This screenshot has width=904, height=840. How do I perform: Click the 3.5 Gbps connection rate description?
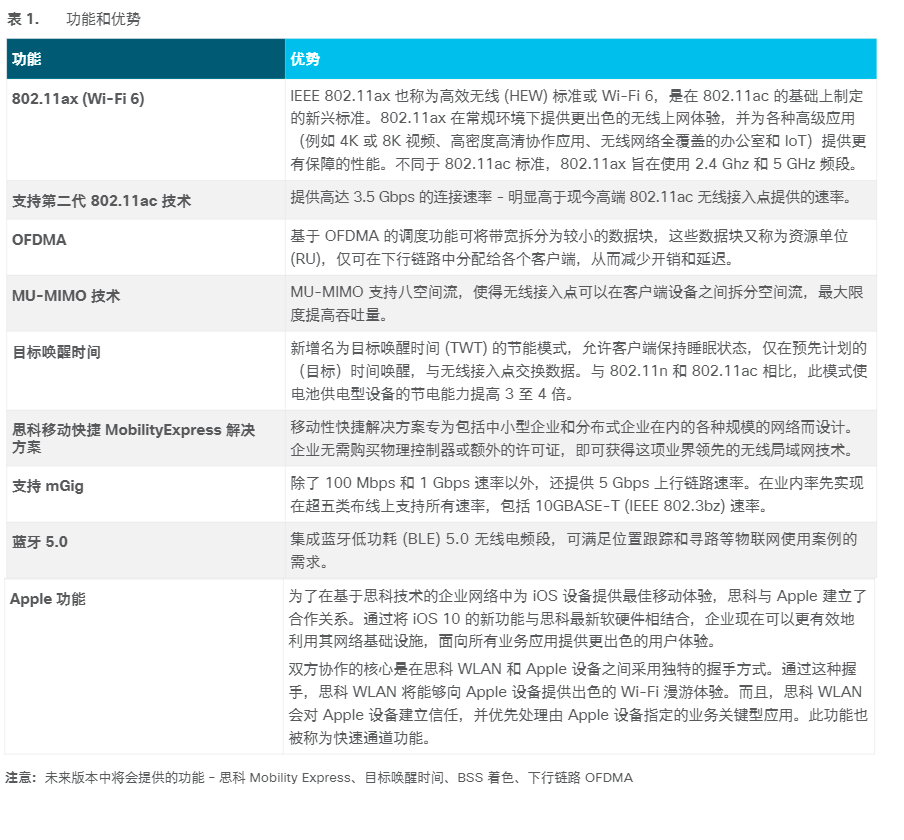[x=571, y=197]
